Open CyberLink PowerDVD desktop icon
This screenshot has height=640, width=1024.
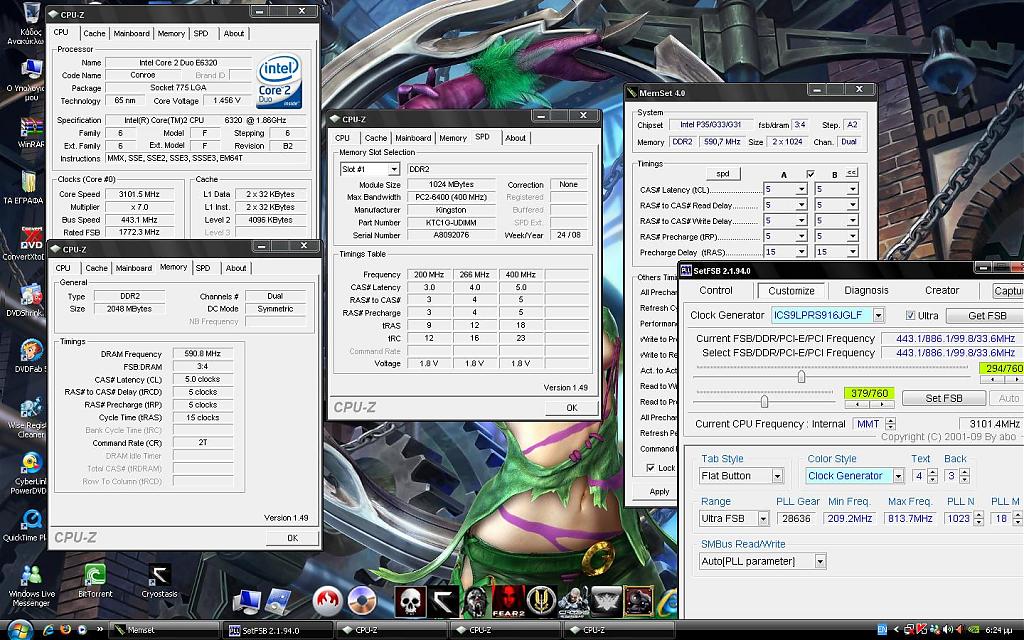[30, 473]
